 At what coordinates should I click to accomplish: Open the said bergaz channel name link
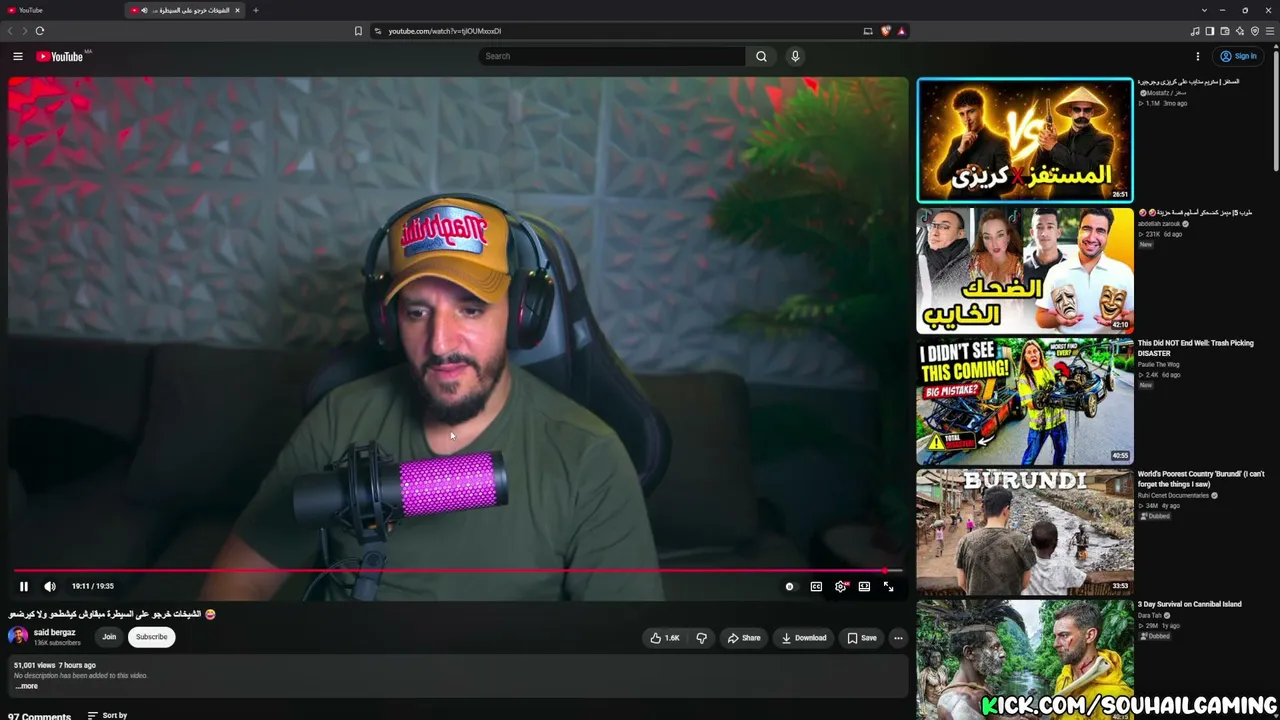click(55, 632)
